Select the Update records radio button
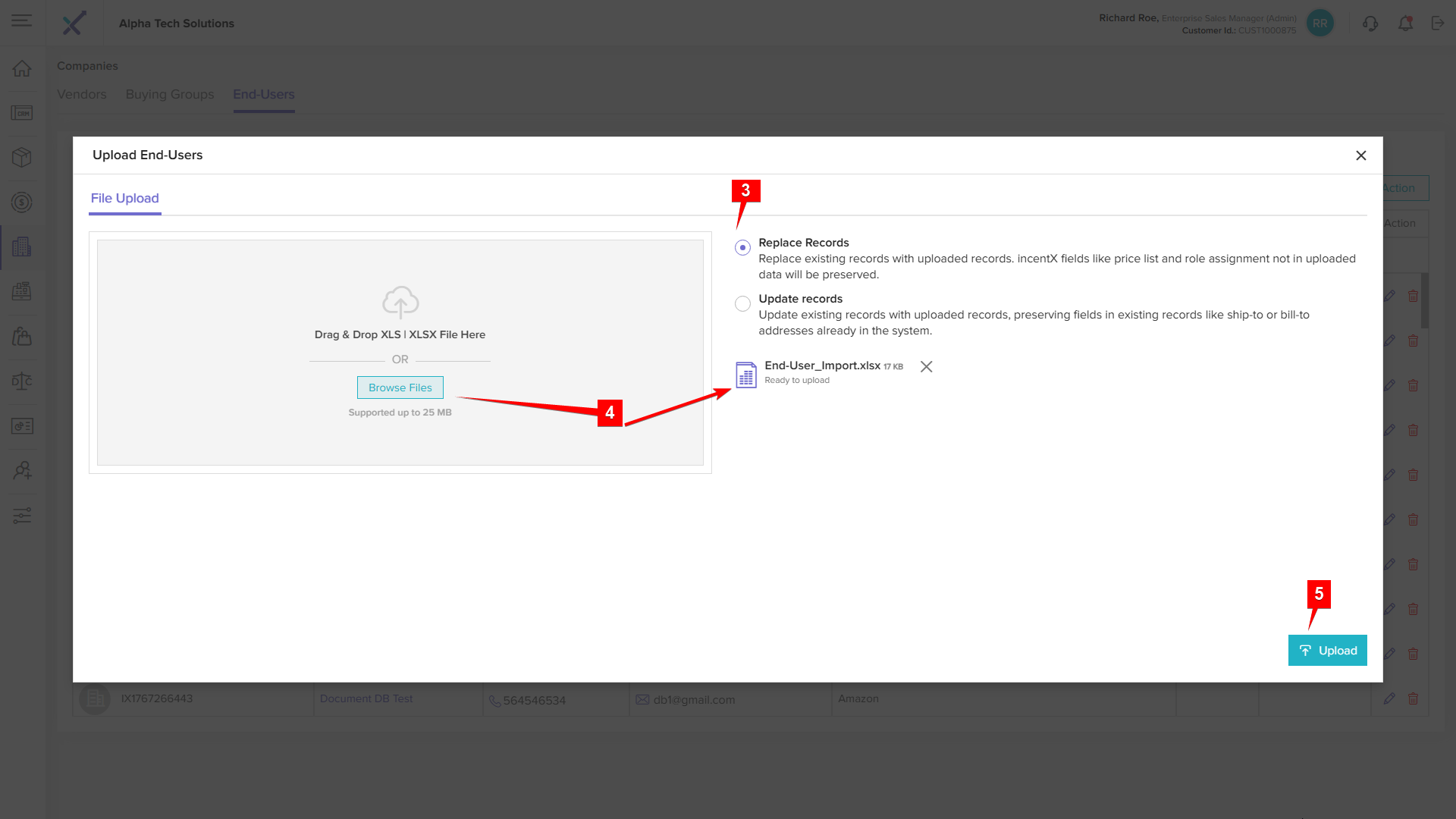The height and width of the screenshot is (819, 1456). (742, 303)
